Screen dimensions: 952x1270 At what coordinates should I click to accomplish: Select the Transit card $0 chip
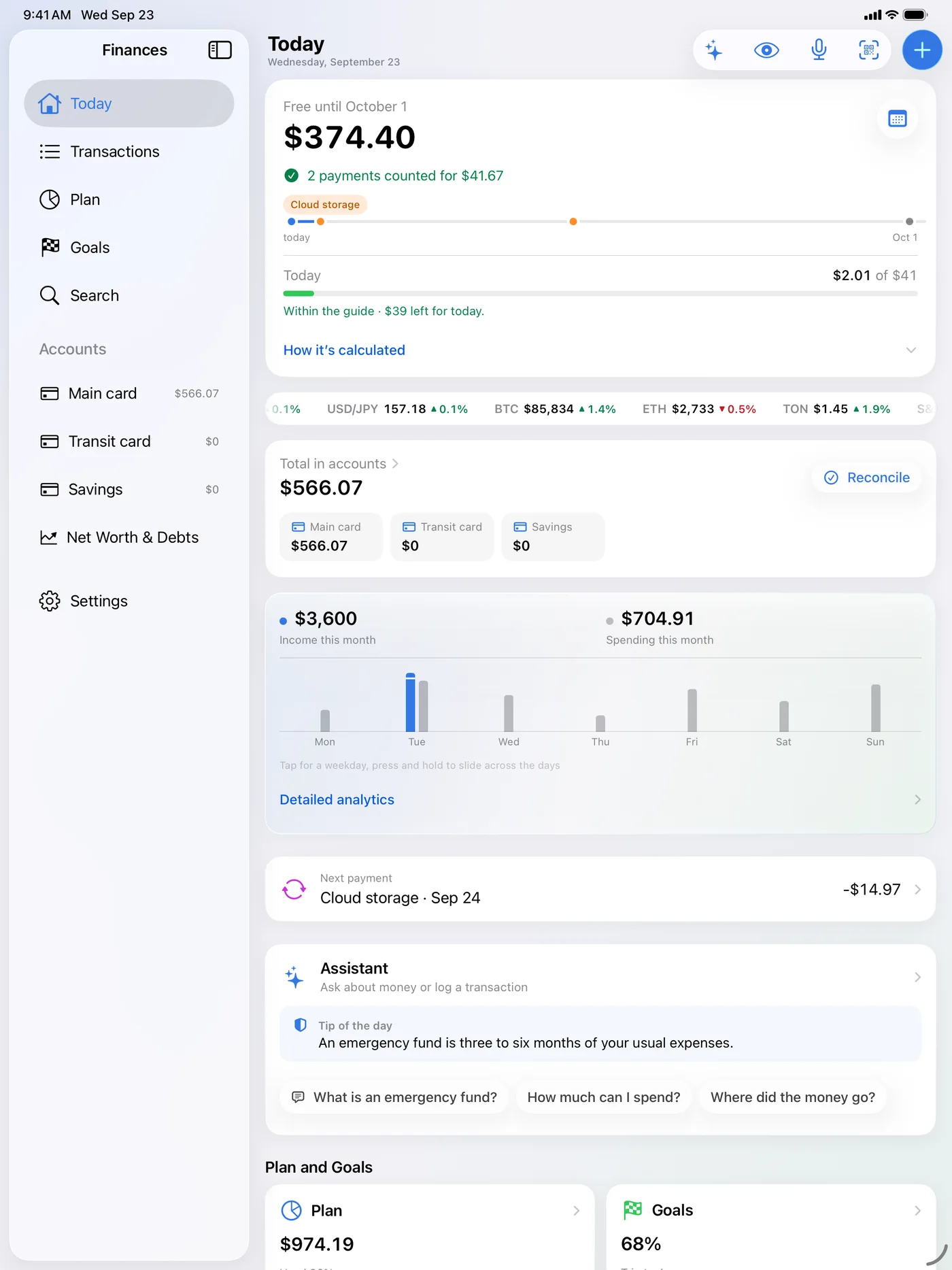[442, 537]
